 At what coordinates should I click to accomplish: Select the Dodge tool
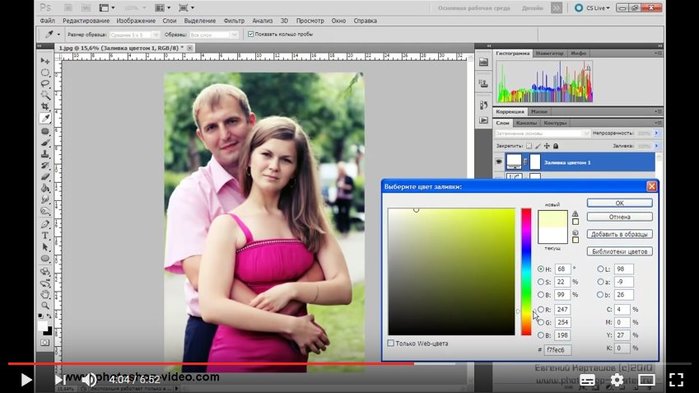tap(45, 211)
